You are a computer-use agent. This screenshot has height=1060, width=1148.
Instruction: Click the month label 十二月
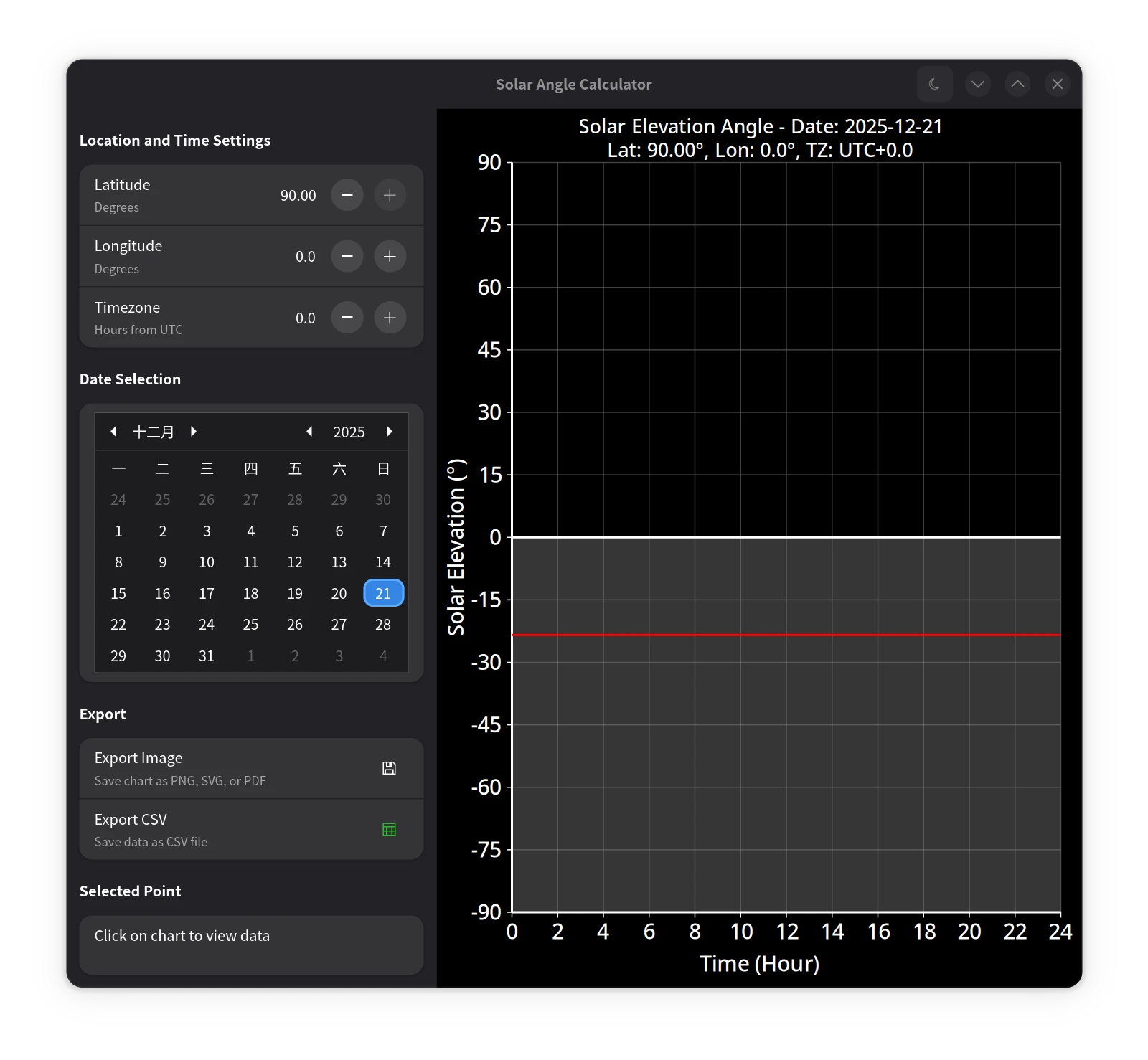pyautogui.click(x=154, y=432)
